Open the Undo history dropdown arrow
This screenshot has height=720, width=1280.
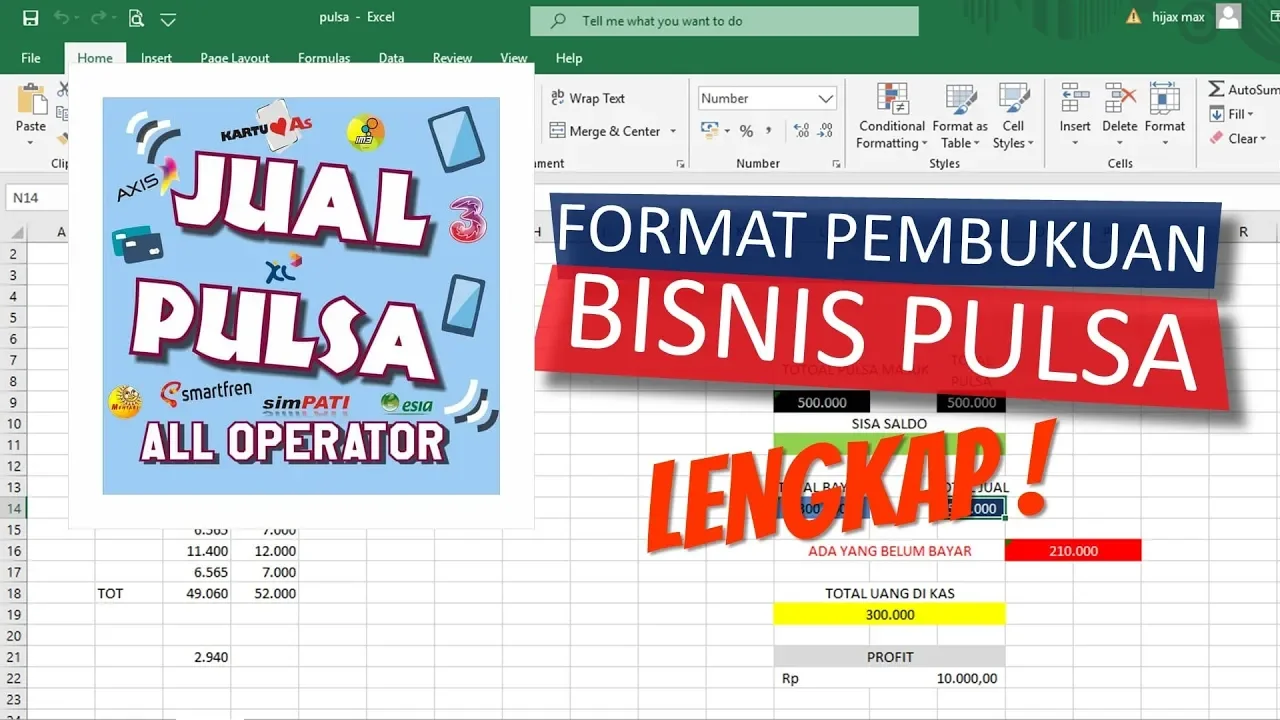tap(79, 18)
